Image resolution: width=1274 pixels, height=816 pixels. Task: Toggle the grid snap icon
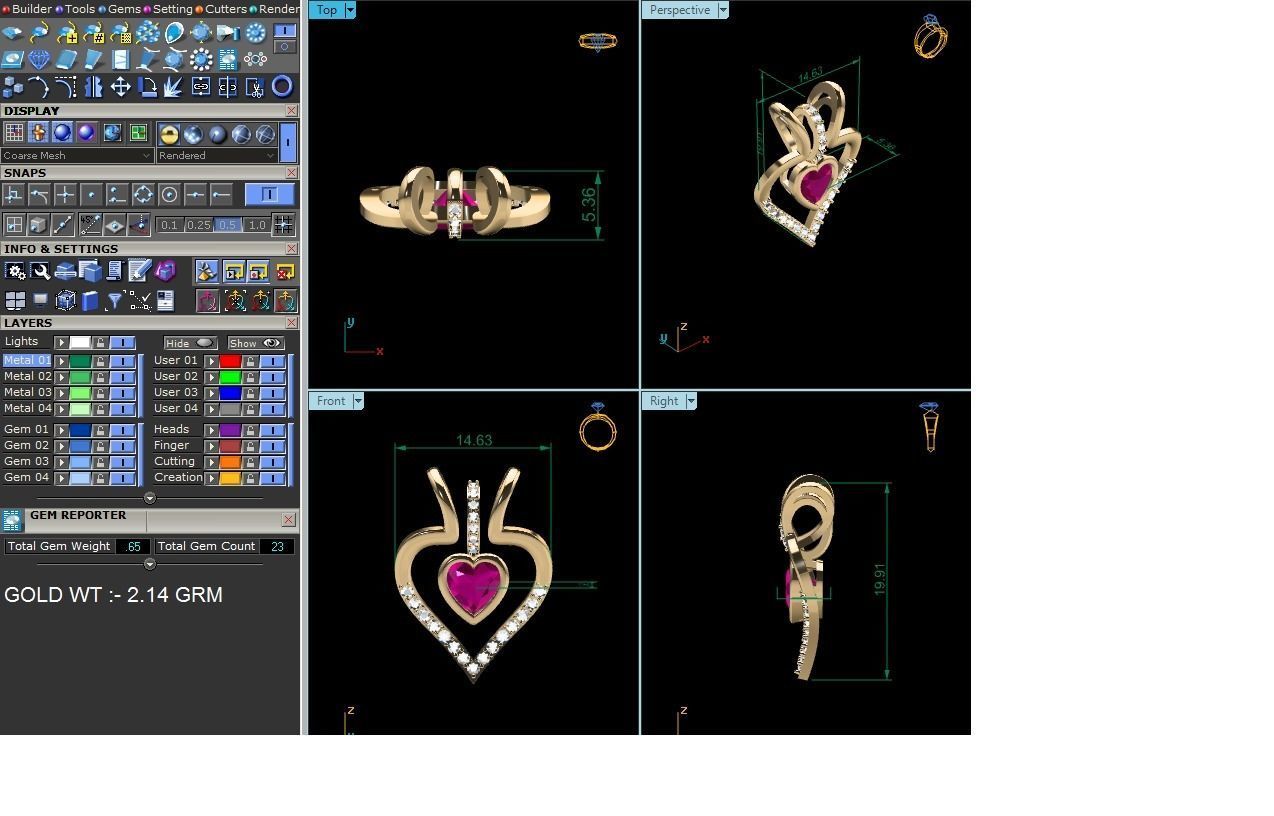pyautogui.click(x=283, y=224)
